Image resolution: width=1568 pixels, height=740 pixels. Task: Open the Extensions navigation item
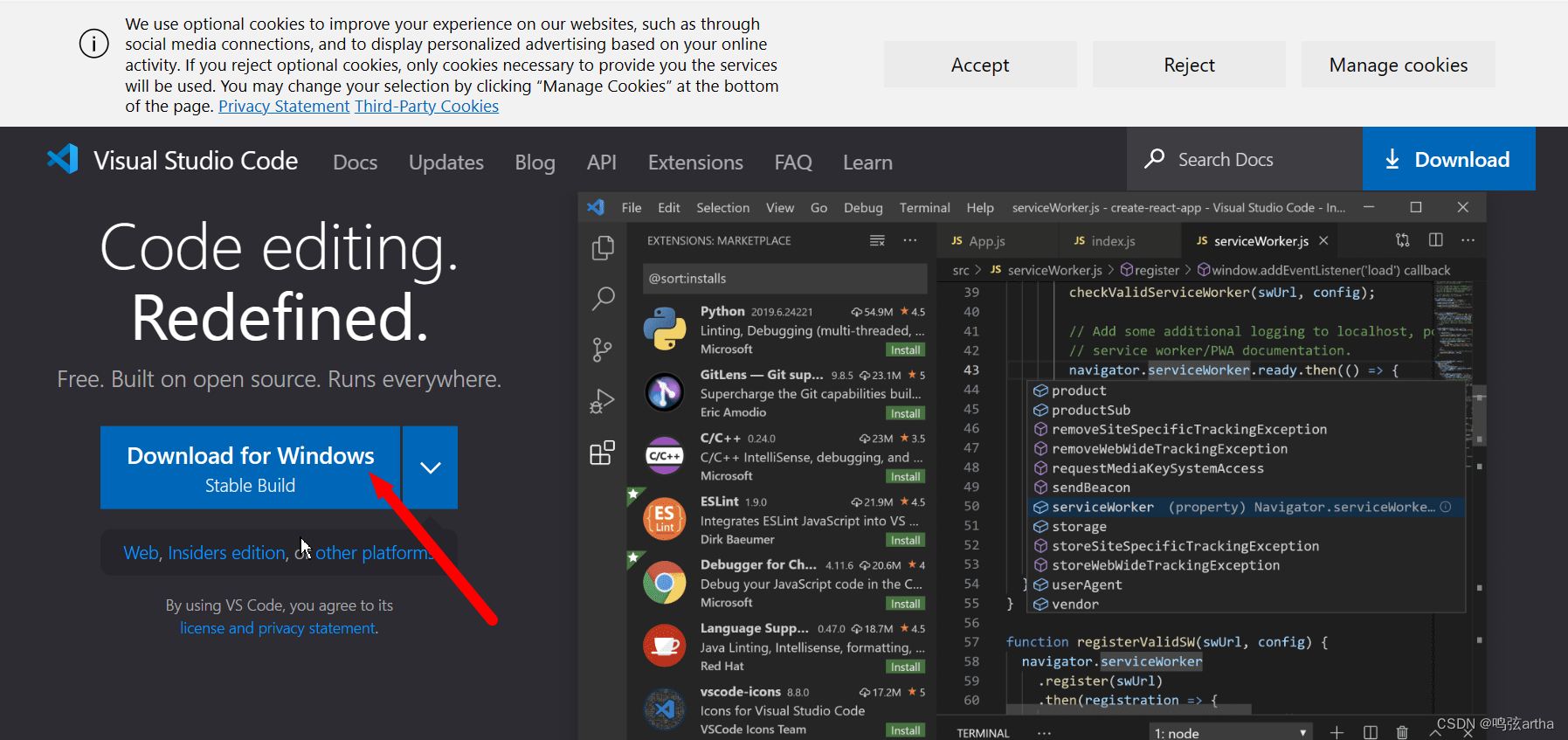click(x=695, y=162)
